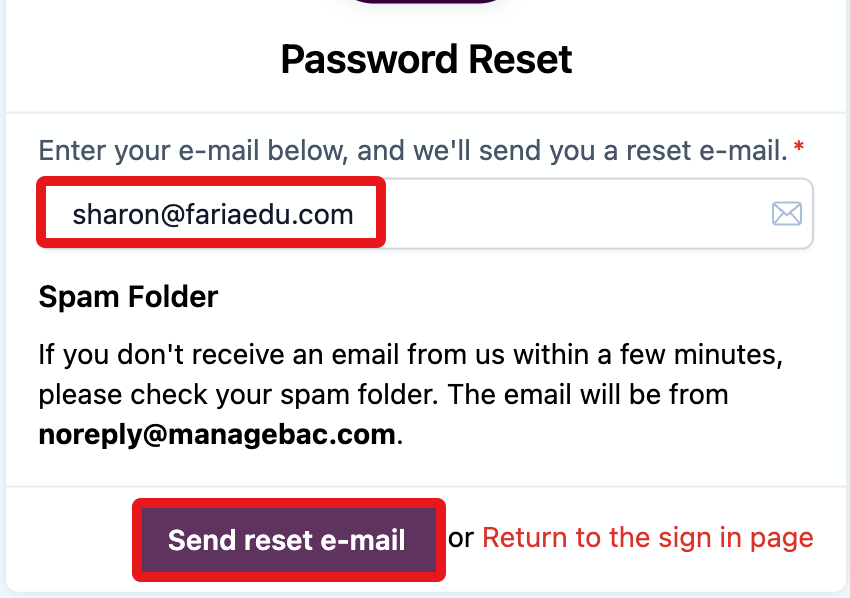The image size is (850, 598).
Task: Click "we'll send you a reset e-mail" text
Action: click(601, 153)
